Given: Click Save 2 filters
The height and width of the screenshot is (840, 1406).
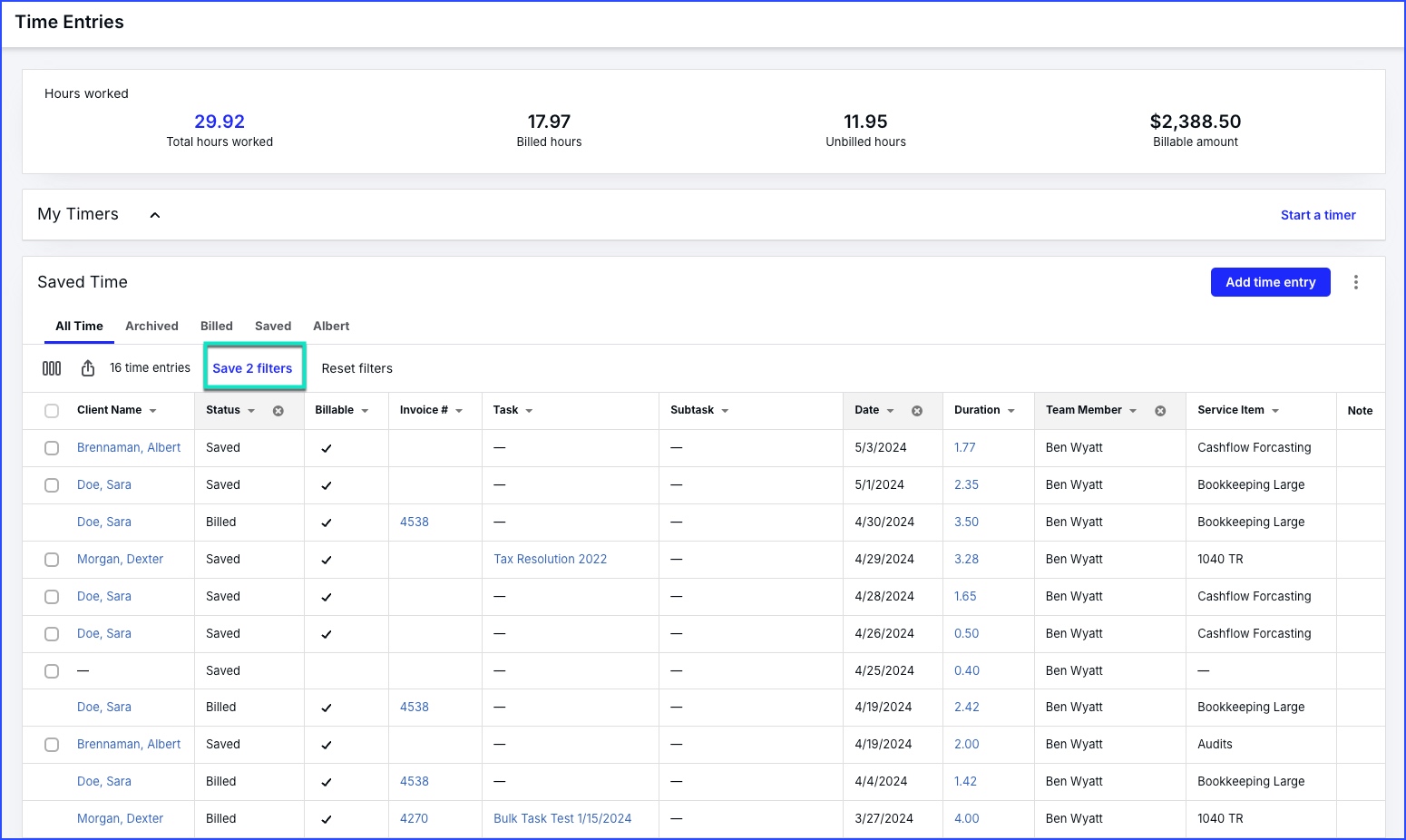Looking at the screenshot, I should tap(252, 368).
